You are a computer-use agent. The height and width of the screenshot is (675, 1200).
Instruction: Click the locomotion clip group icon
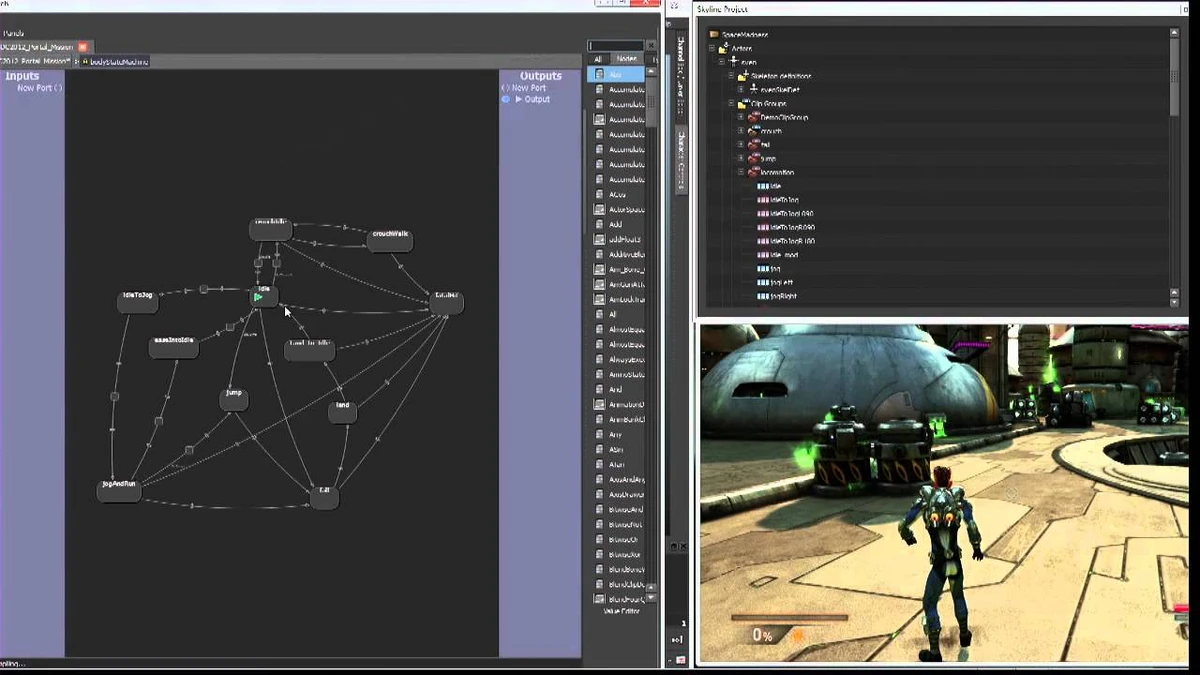tap(752, 170)
